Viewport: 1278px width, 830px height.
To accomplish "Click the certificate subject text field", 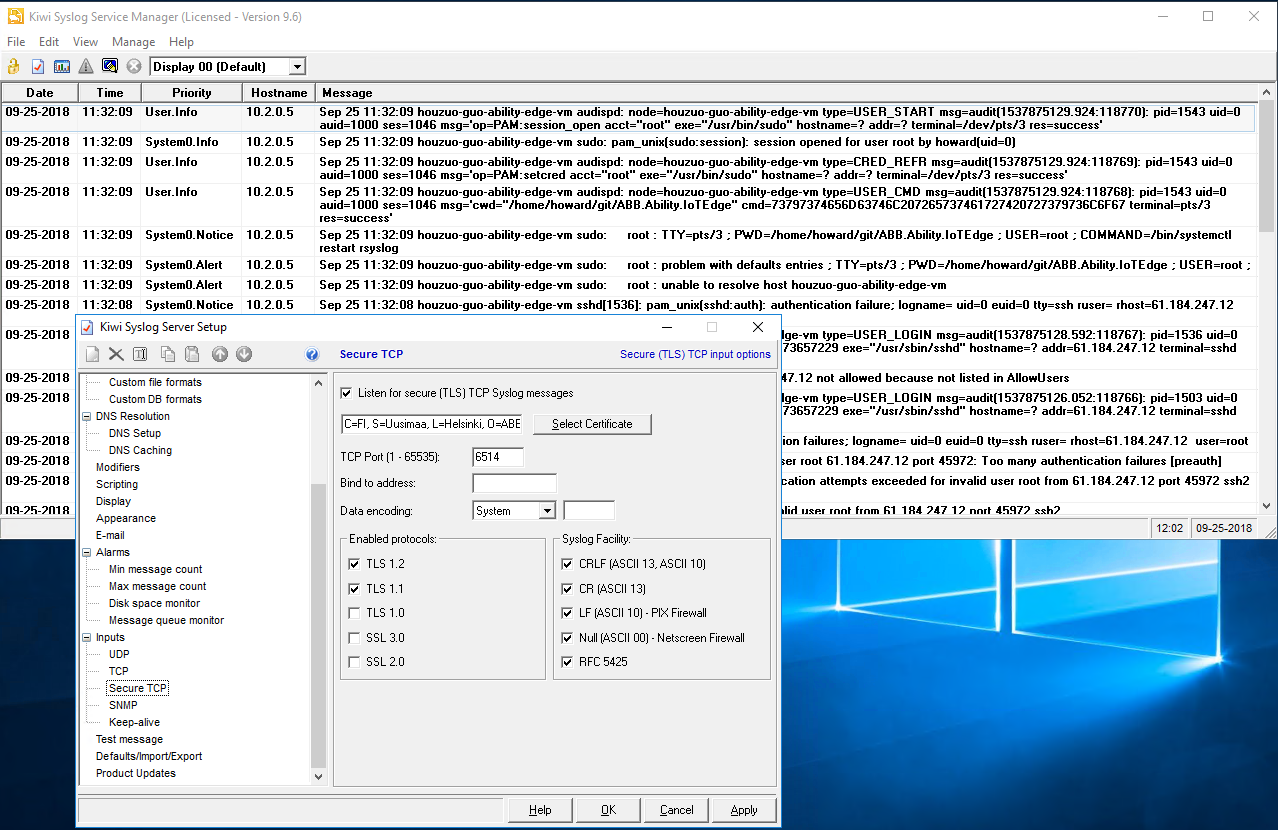I will (x=432, y=424).
